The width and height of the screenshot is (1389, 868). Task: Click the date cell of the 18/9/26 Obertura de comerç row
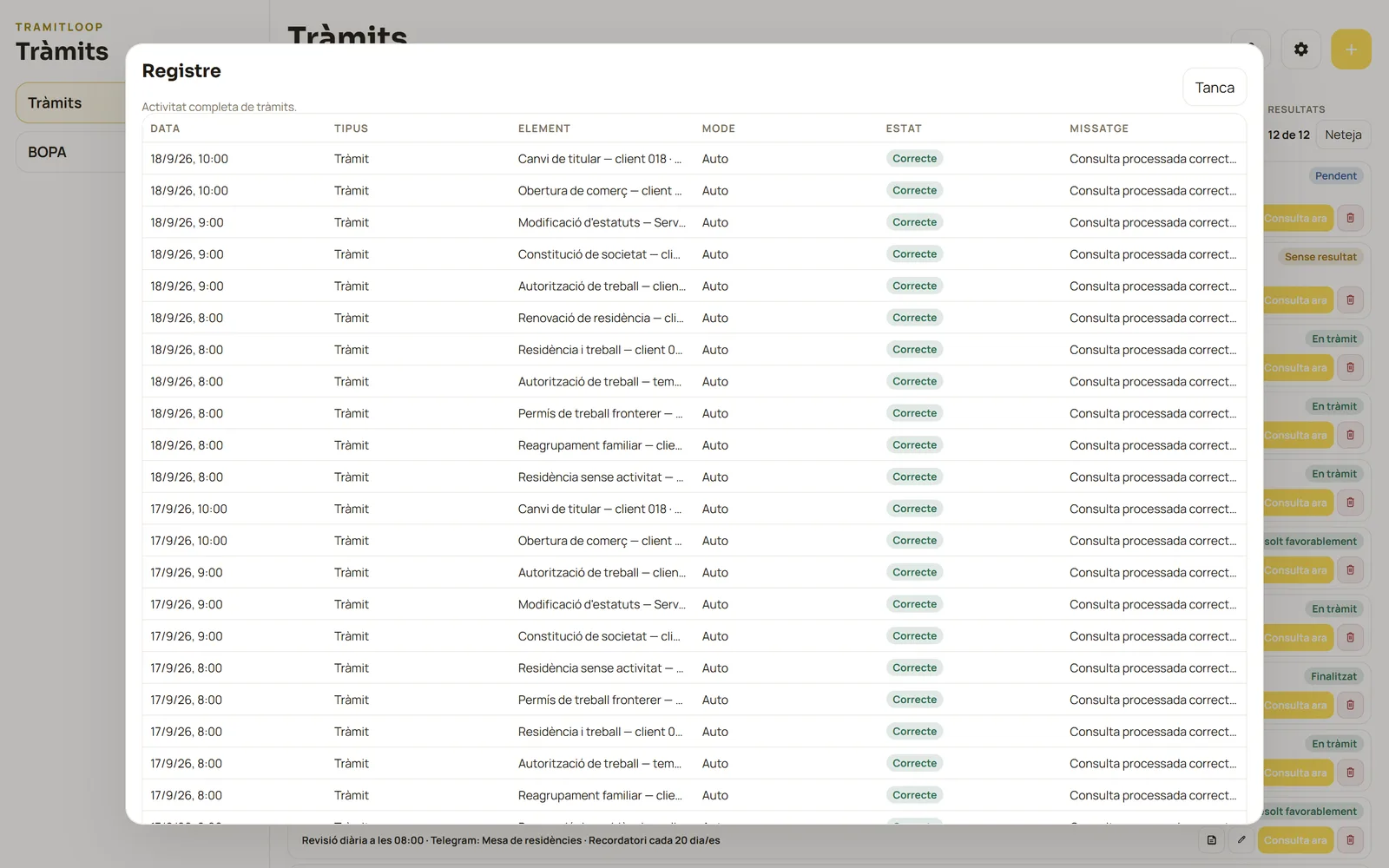tap(189, 191)
